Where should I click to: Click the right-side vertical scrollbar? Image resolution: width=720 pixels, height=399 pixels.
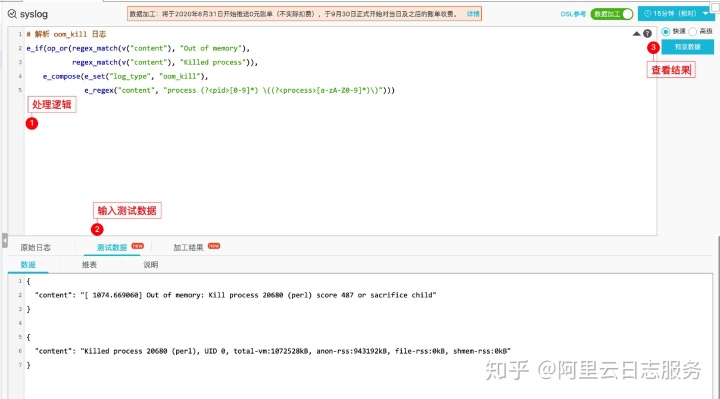coord(718,317)
